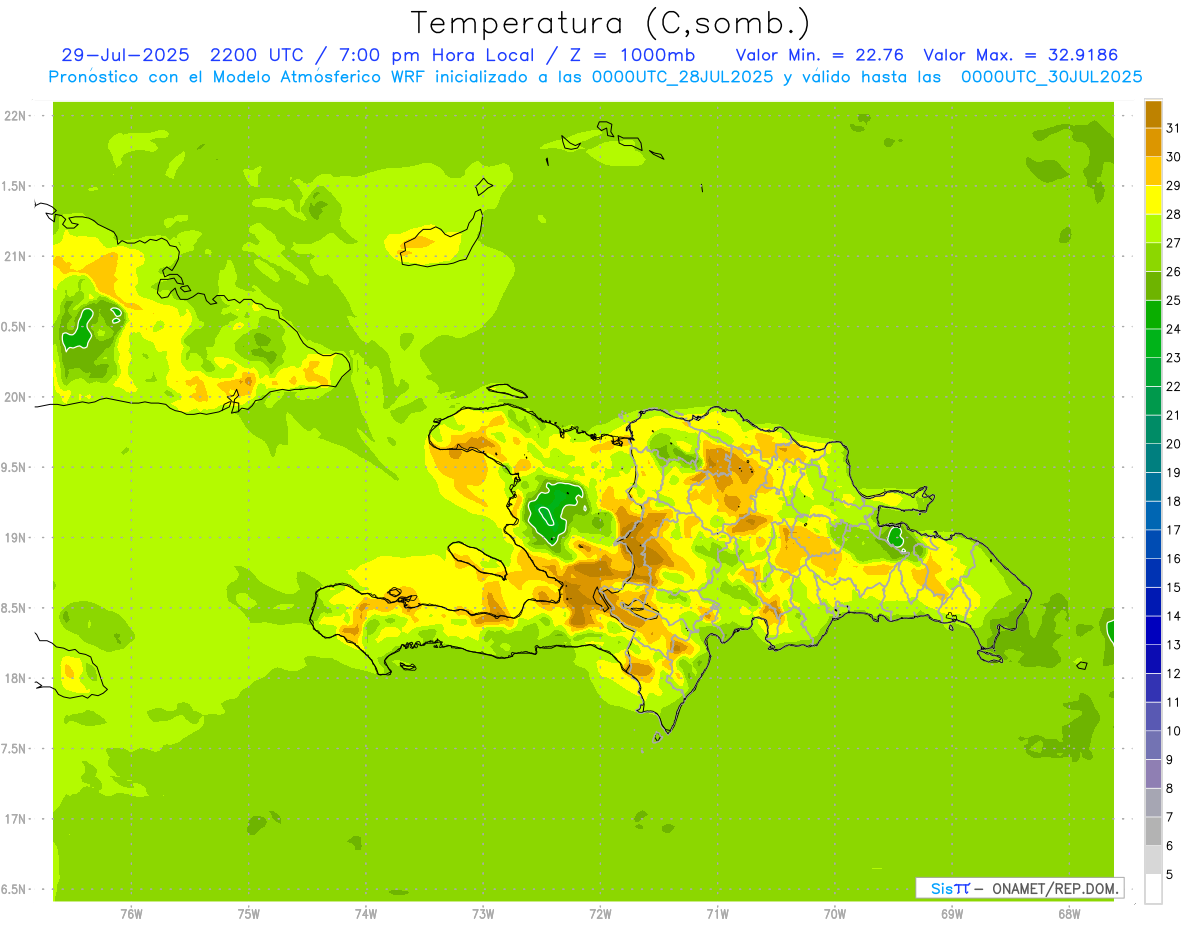Image resolution: width=1200 pixels, height=927 pixels.
Task: Click the legend value '5'
Action: point(1169,874)
